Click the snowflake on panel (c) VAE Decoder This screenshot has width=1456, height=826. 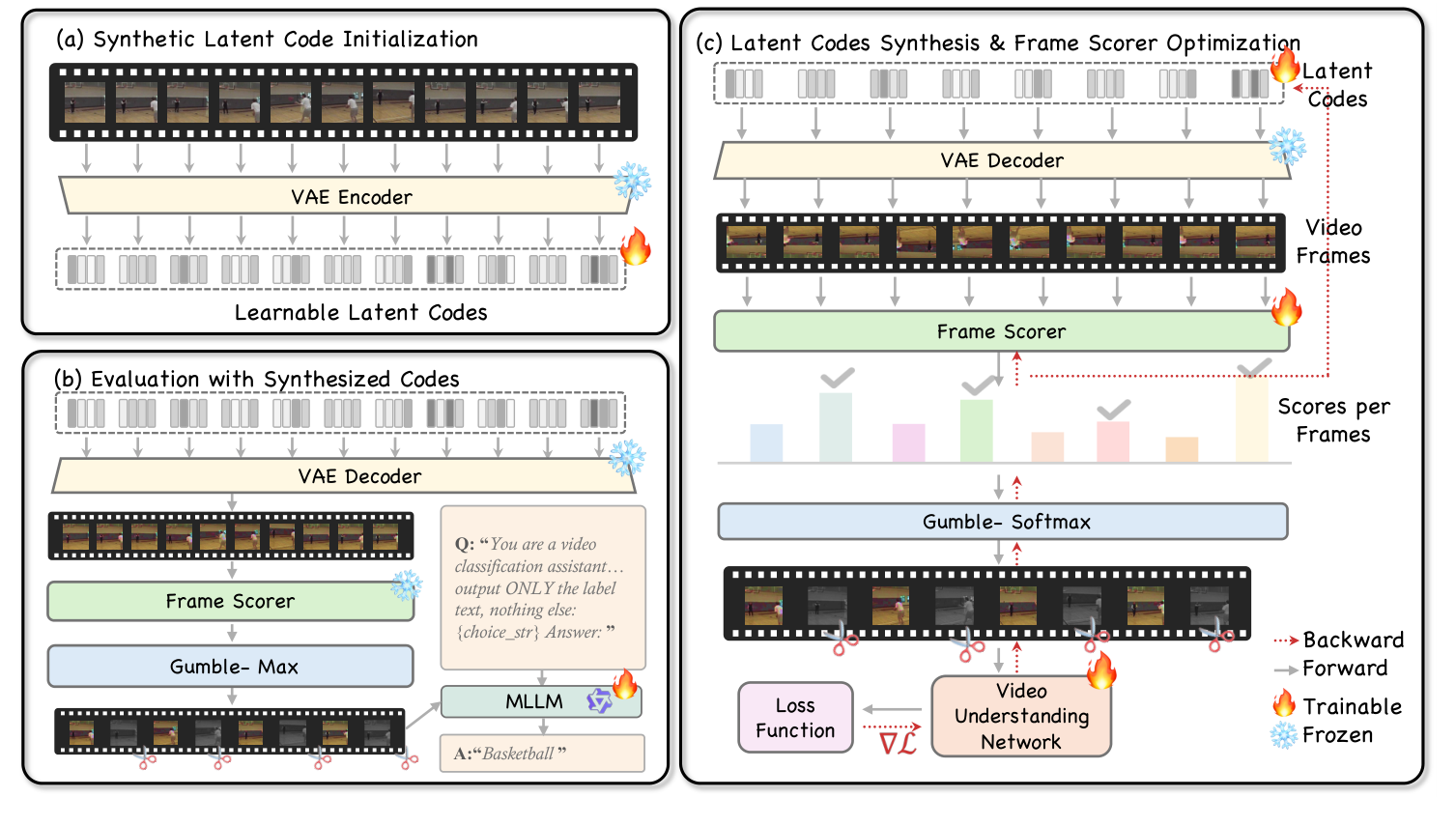(1286, 147)
